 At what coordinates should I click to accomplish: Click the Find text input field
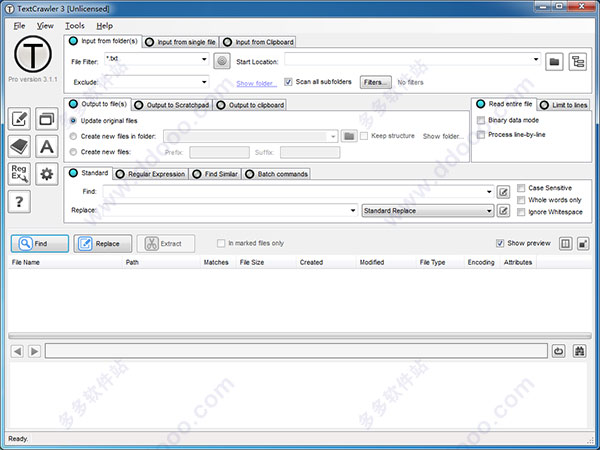click(x=298, y=192)
